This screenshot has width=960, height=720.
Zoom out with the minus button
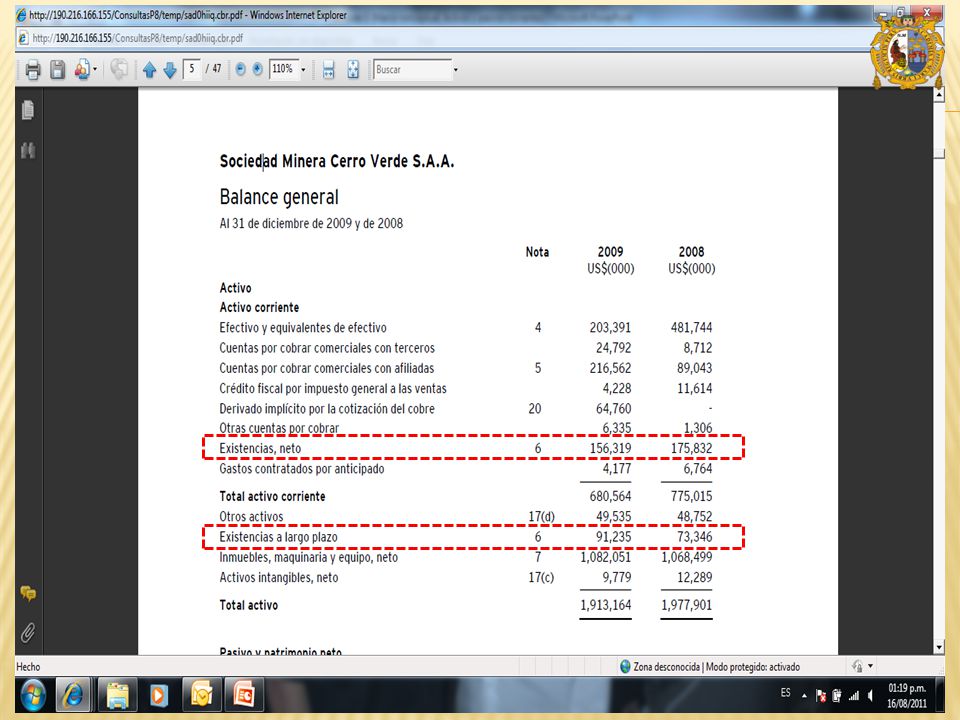coord(241,70)
